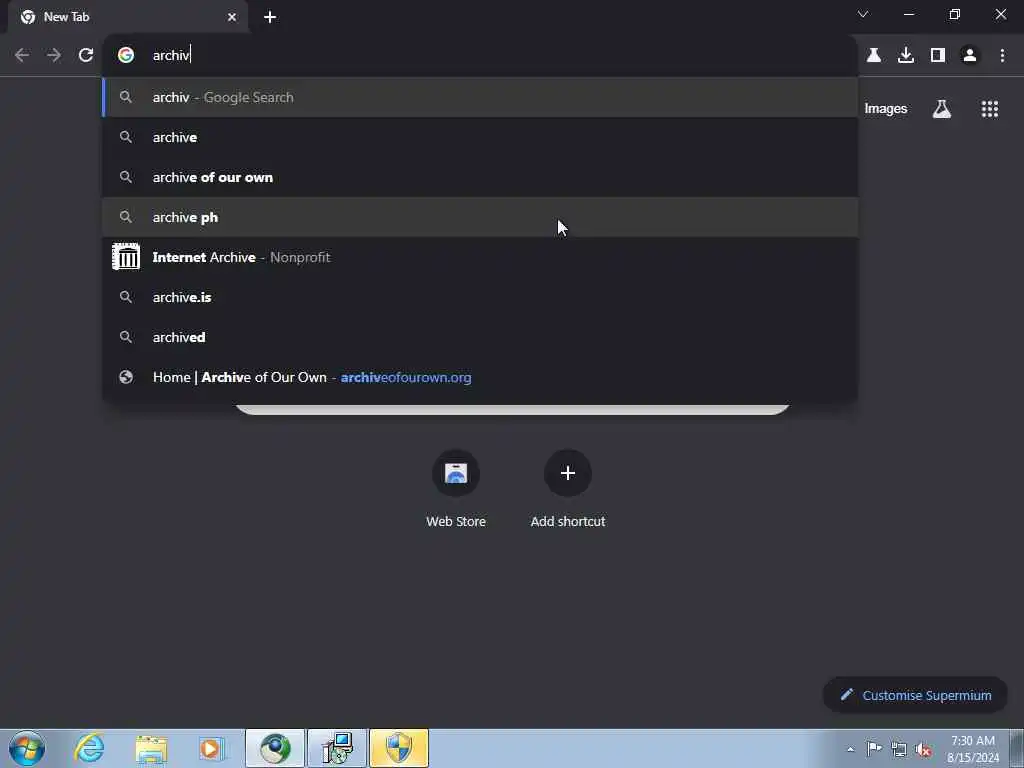Reload the page with the refresh icon

coord(86,56)
